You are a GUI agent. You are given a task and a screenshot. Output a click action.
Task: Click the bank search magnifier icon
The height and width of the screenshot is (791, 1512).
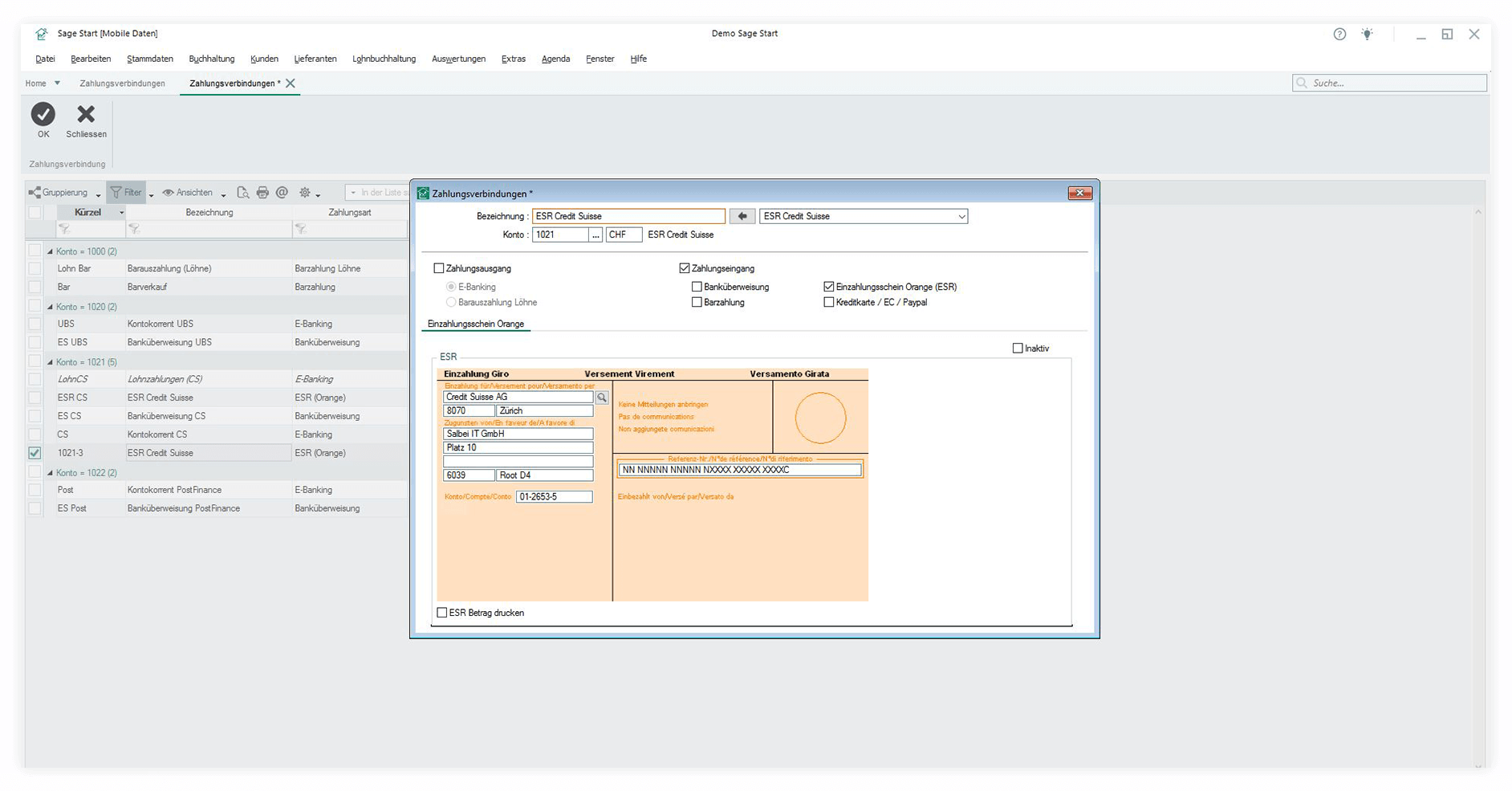coord(602,398)
